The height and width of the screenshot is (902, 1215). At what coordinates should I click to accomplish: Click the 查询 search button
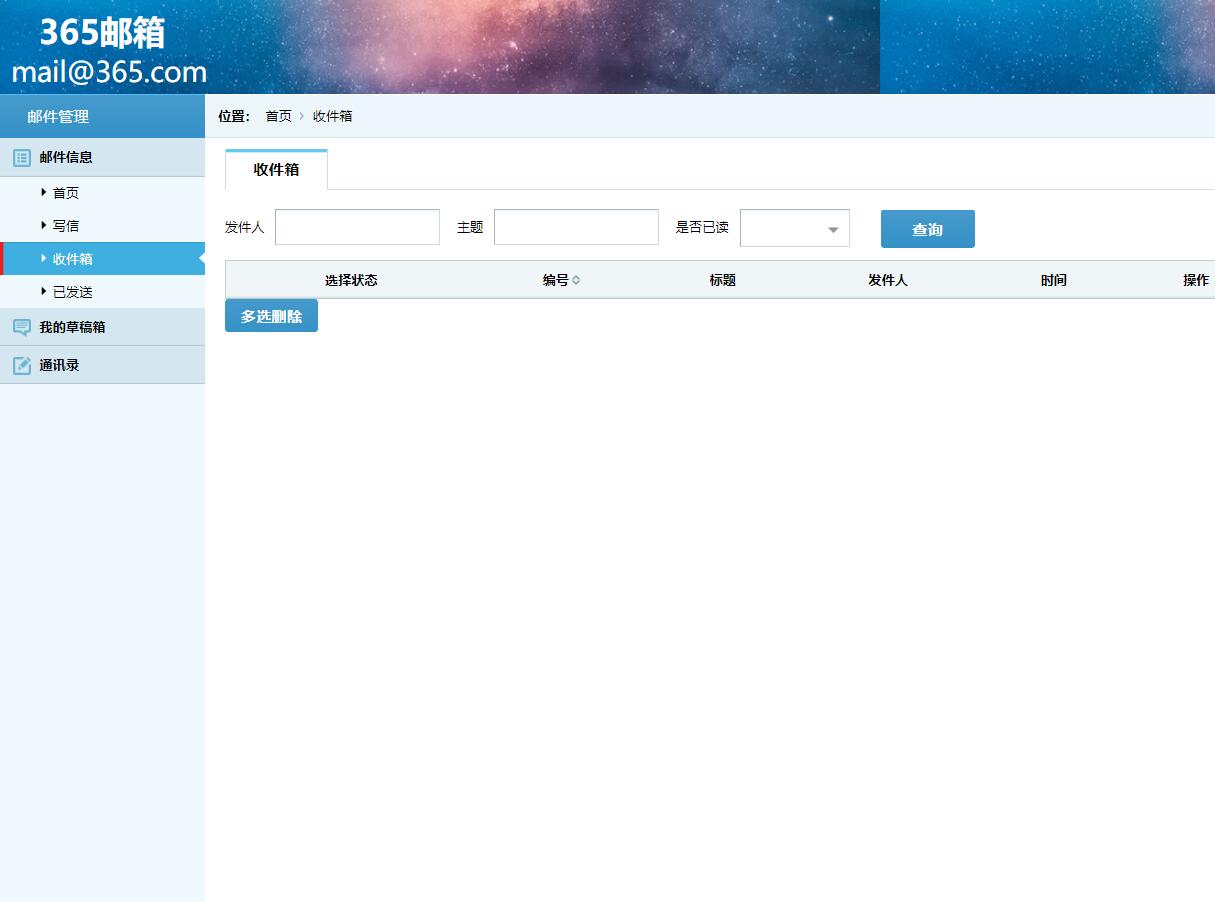[927, 228]
